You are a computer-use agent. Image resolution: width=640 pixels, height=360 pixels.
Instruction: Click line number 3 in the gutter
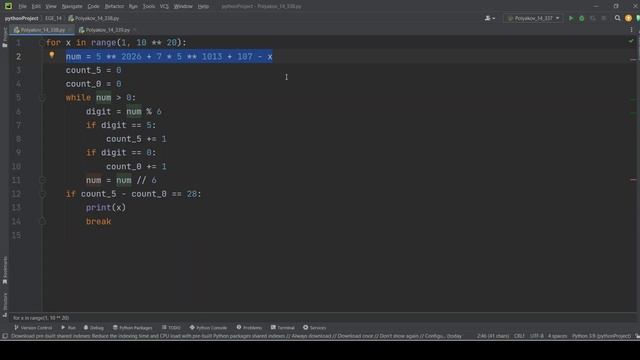click(x=18, y=70)
